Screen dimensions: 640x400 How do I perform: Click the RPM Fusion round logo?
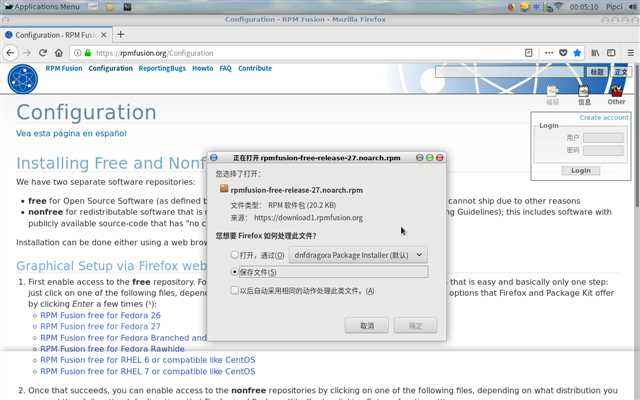[23, 79]
